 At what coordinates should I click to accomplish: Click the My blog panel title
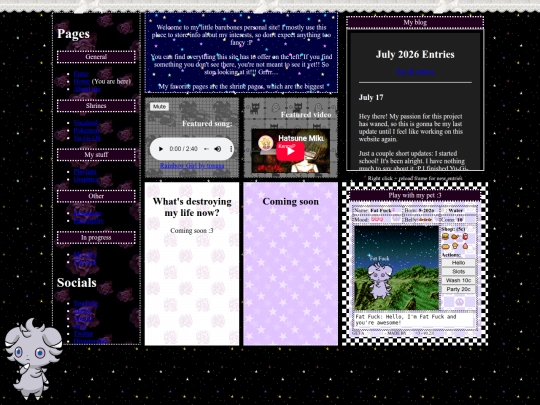[415, 22]
